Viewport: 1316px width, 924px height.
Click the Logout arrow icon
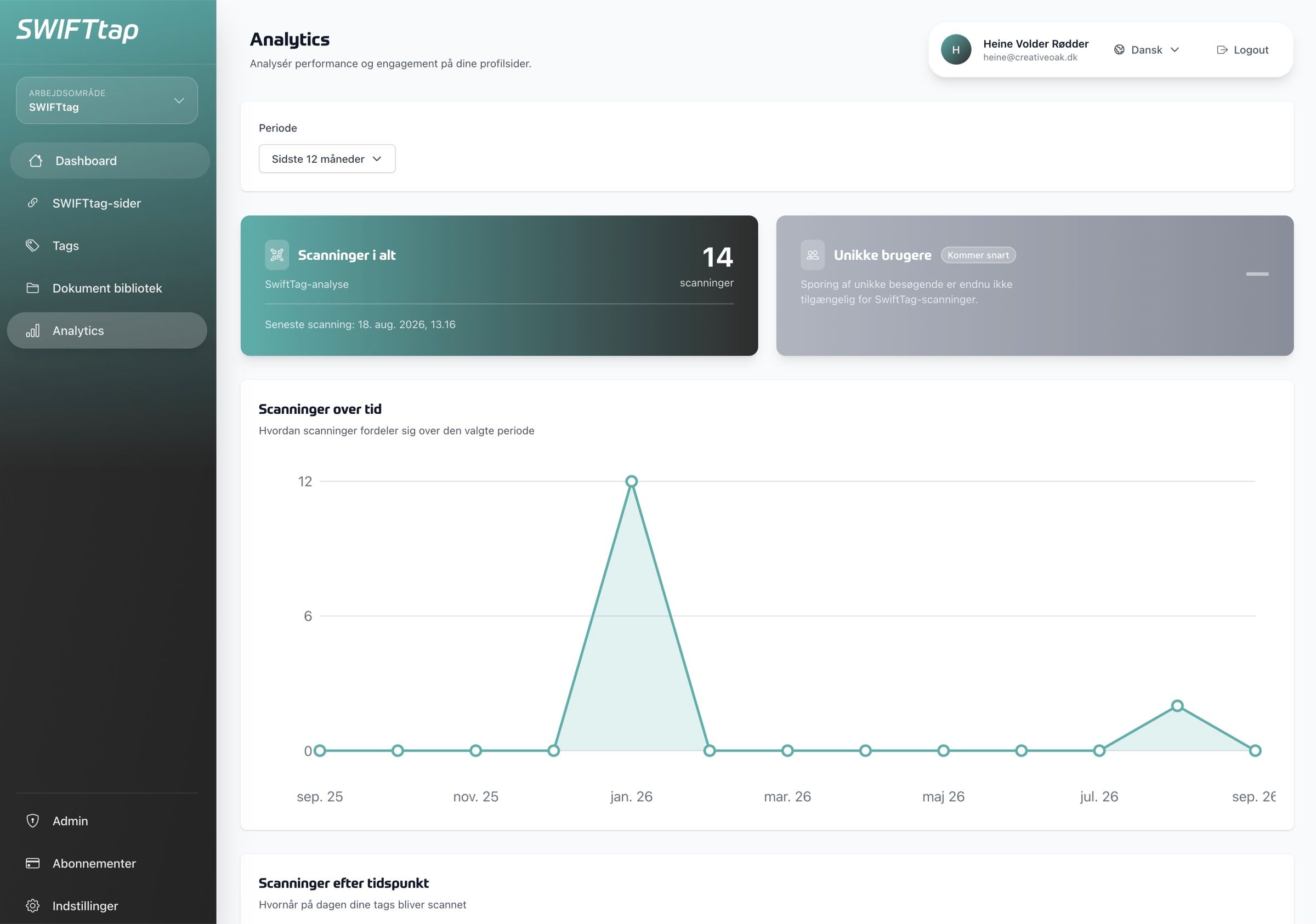1222,50
